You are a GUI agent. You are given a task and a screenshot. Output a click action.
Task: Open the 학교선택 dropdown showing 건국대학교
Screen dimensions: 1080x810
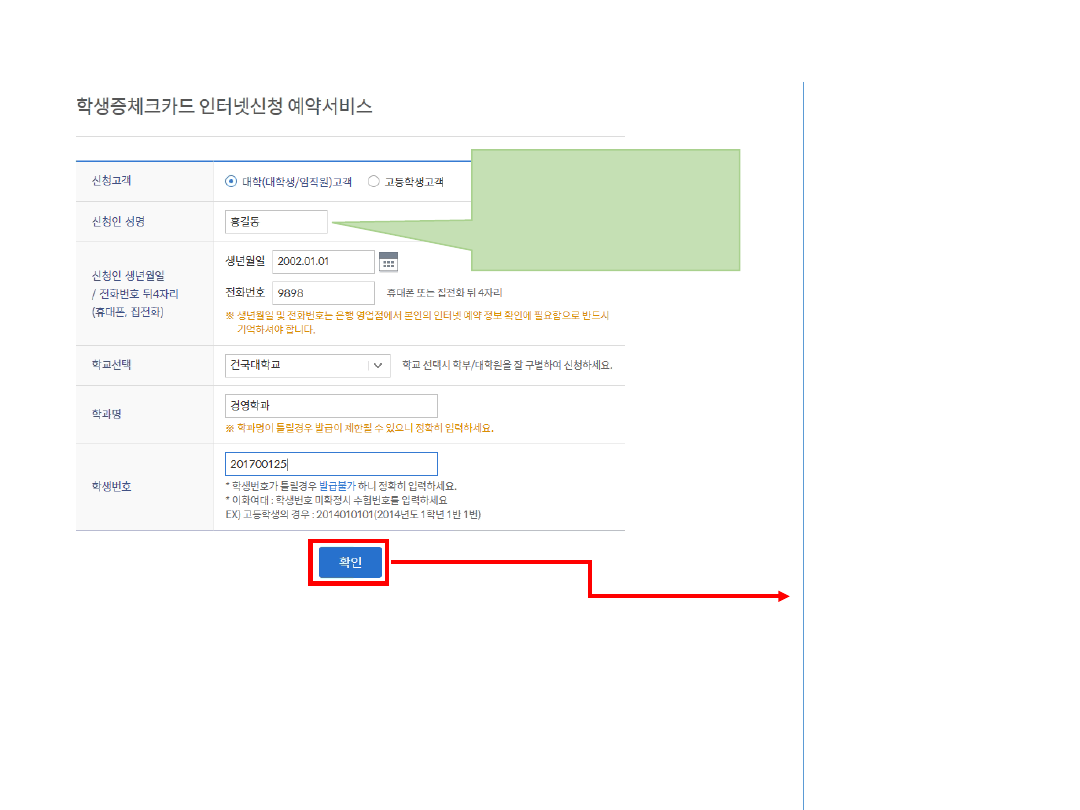(297, 365)
